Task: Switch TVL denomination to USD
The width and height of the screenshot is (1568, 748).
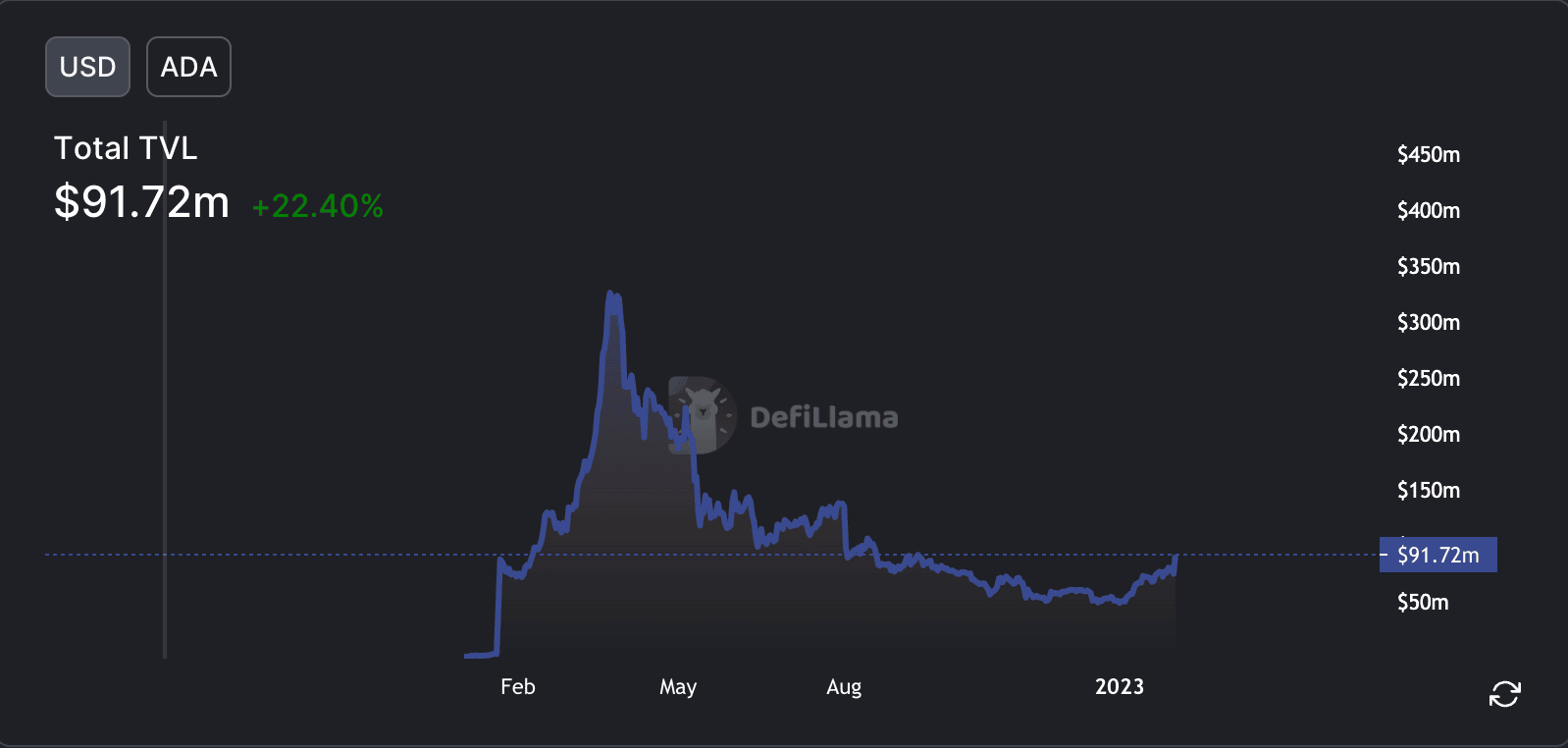Action: tap(87, 67)
